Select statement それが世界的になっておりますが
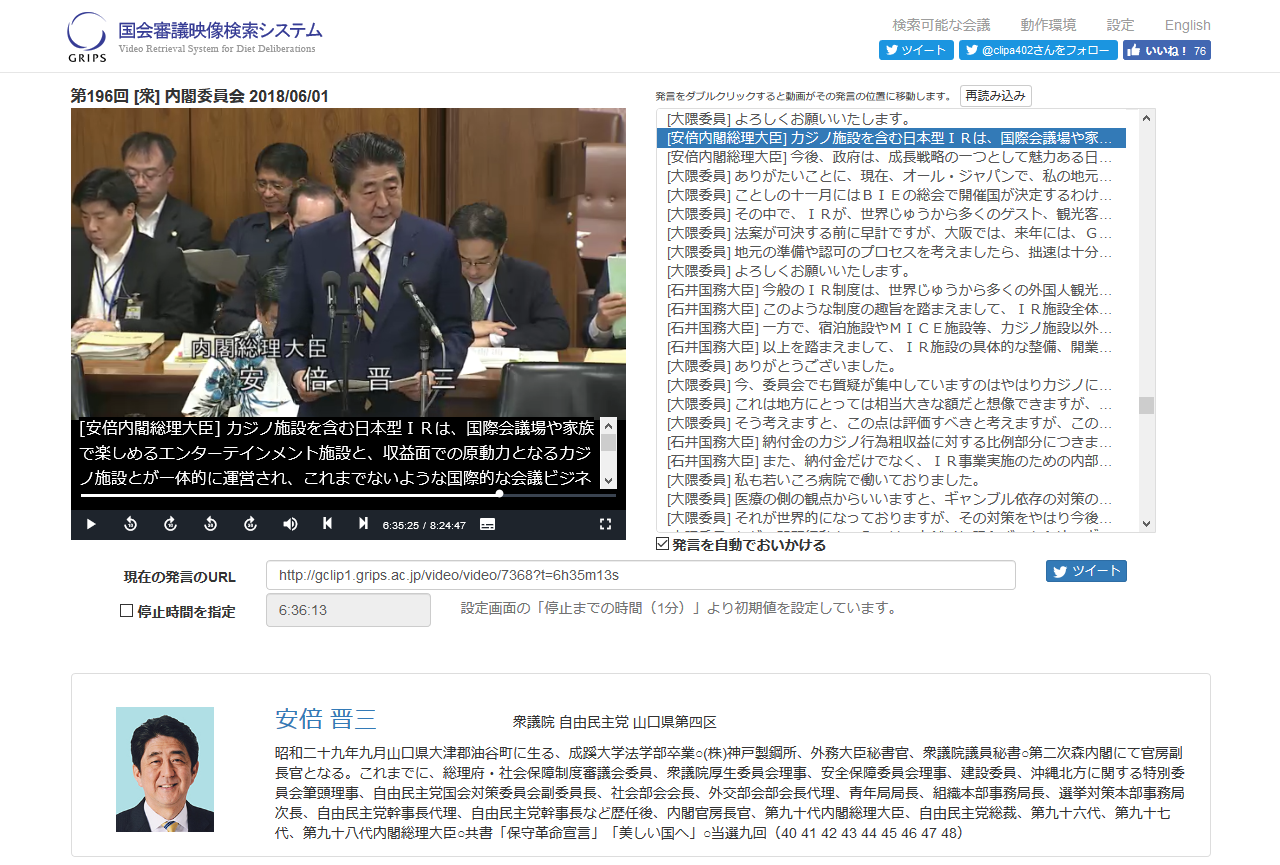This screenshot has height=865, width=1280. point(891,518)
